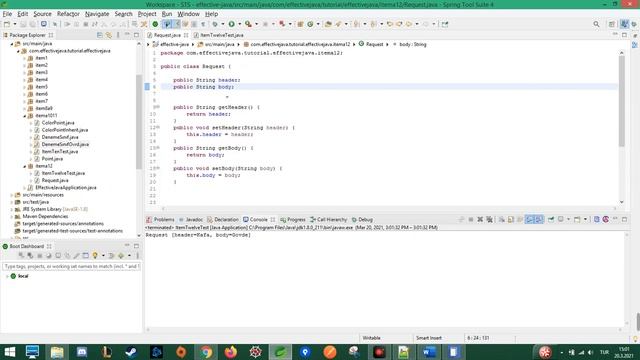Viewport: 640px width, 360px height.
Task: Click the editor vertical scrollbar
Action: [621, 102]
